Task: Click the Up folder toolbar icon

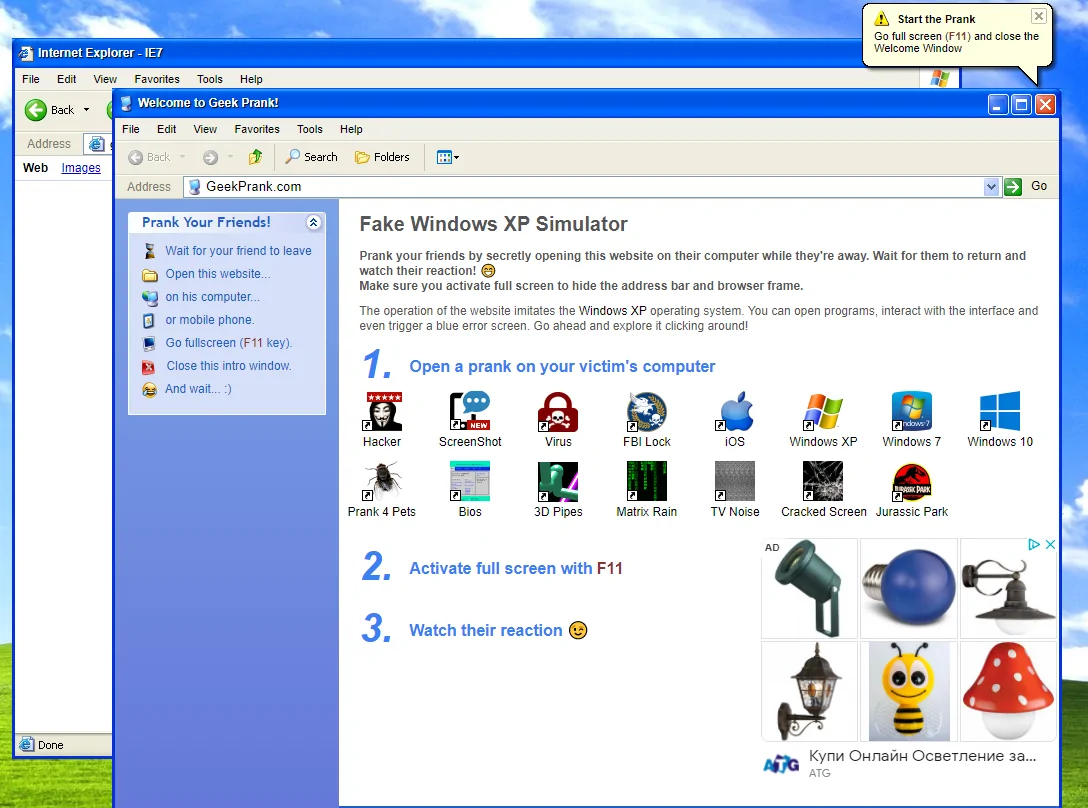Action: point(255,157)
